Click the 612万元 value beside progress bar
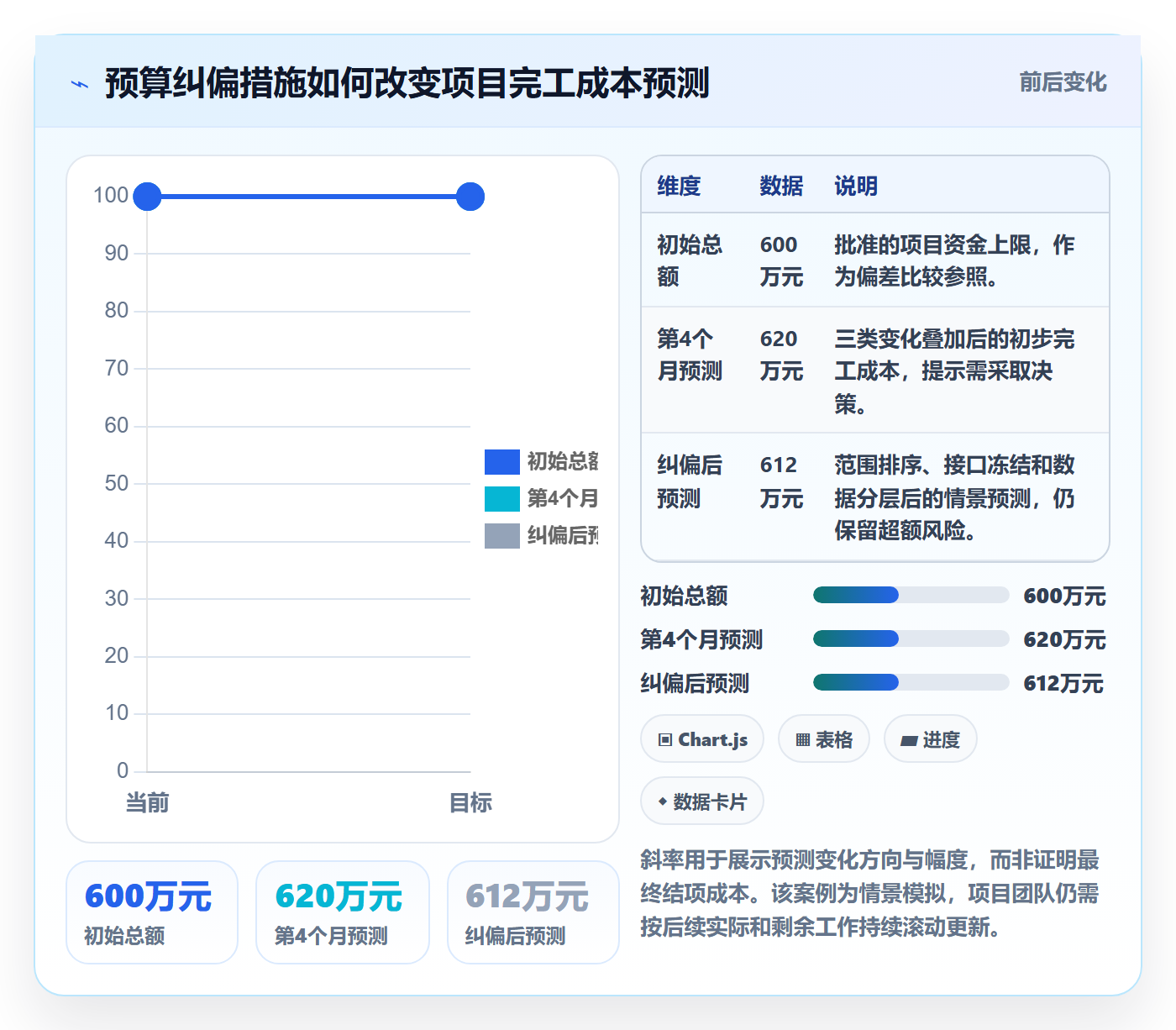The image size is (1176, 1030). [x=1063, y=683]
